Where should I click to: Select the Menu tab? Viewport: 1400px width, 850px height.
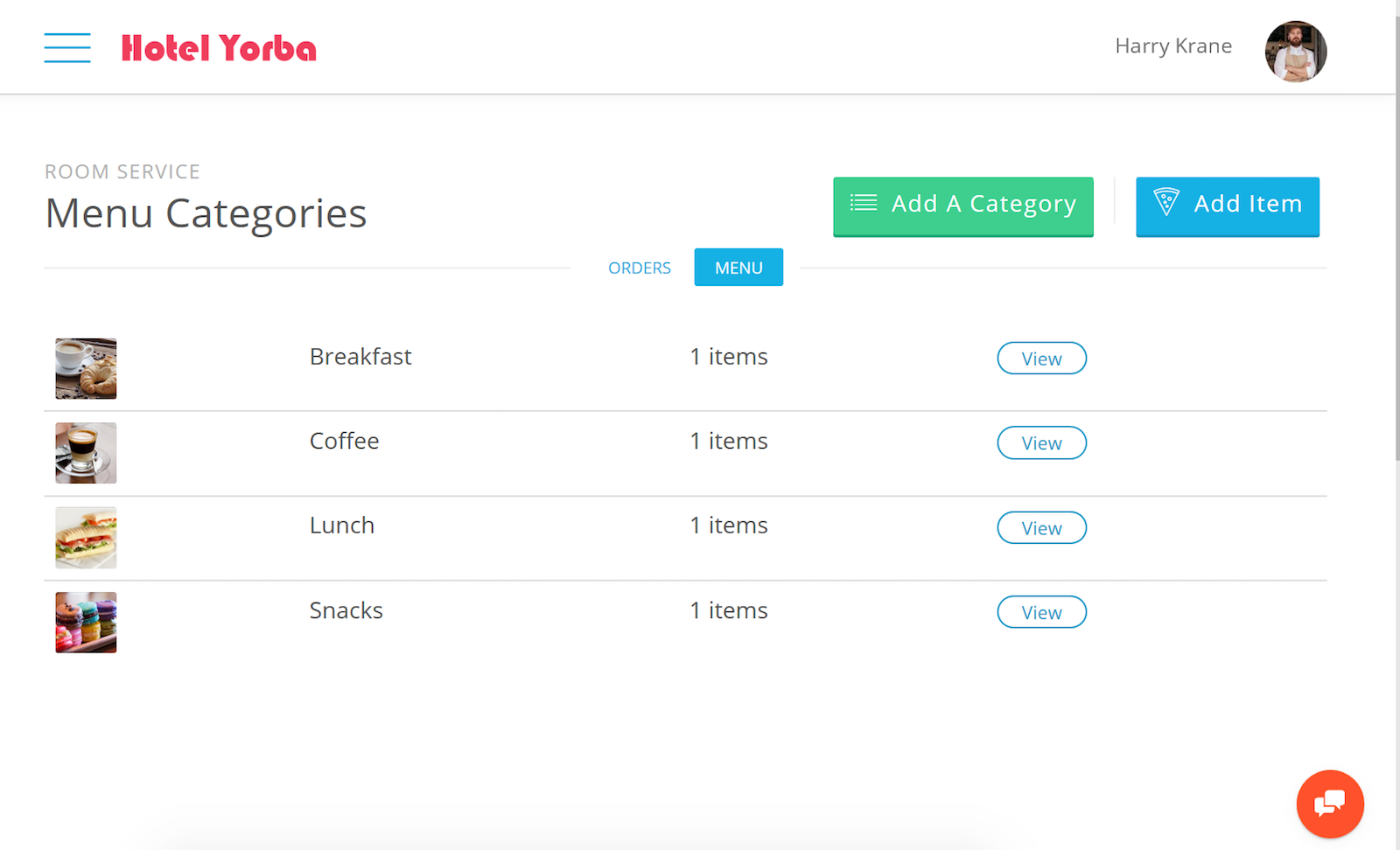(738, 268)
